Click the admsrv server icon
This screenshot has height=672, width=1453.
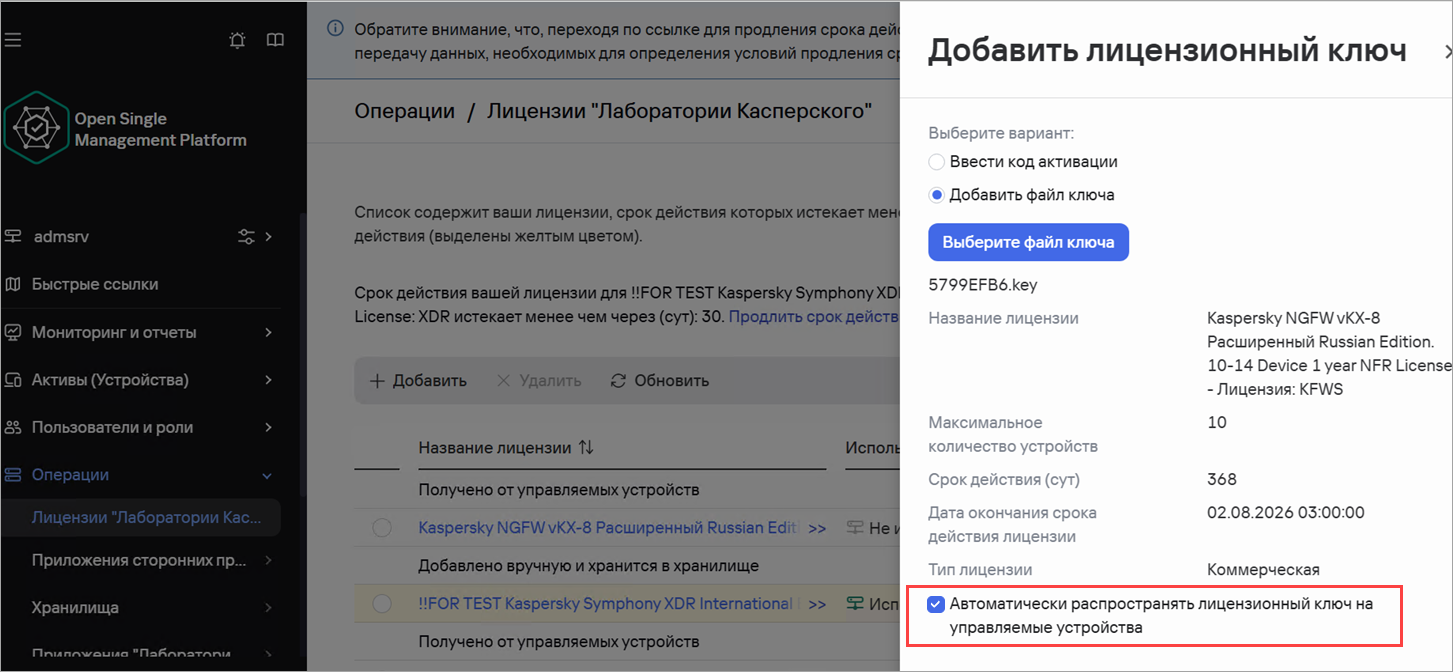(x=13, y=237)
